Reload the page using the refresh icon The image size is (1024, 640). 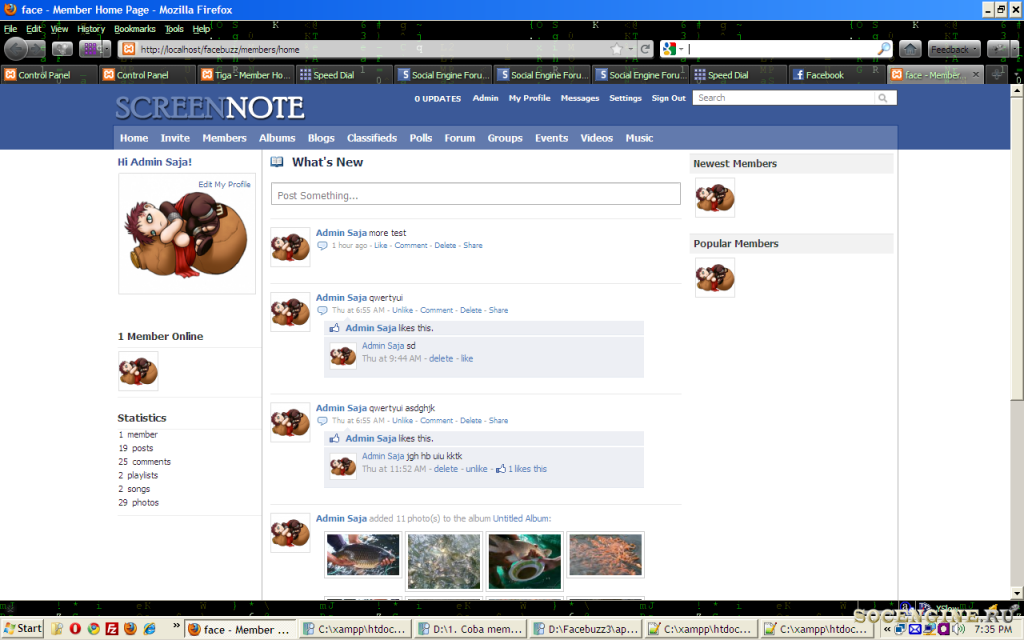645,49
